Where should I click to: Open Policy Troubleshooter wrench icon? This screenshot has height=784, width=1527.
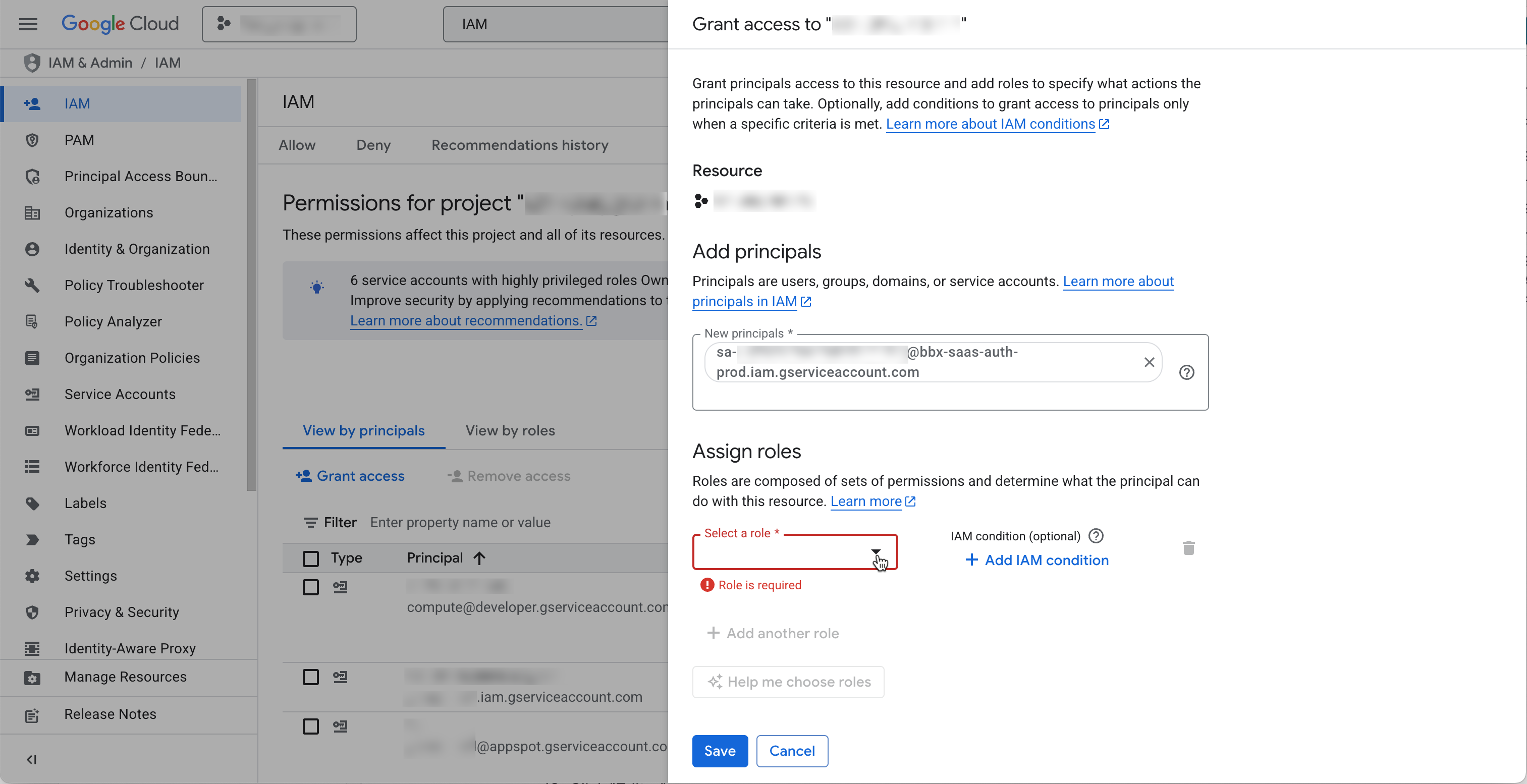point(32,285)
